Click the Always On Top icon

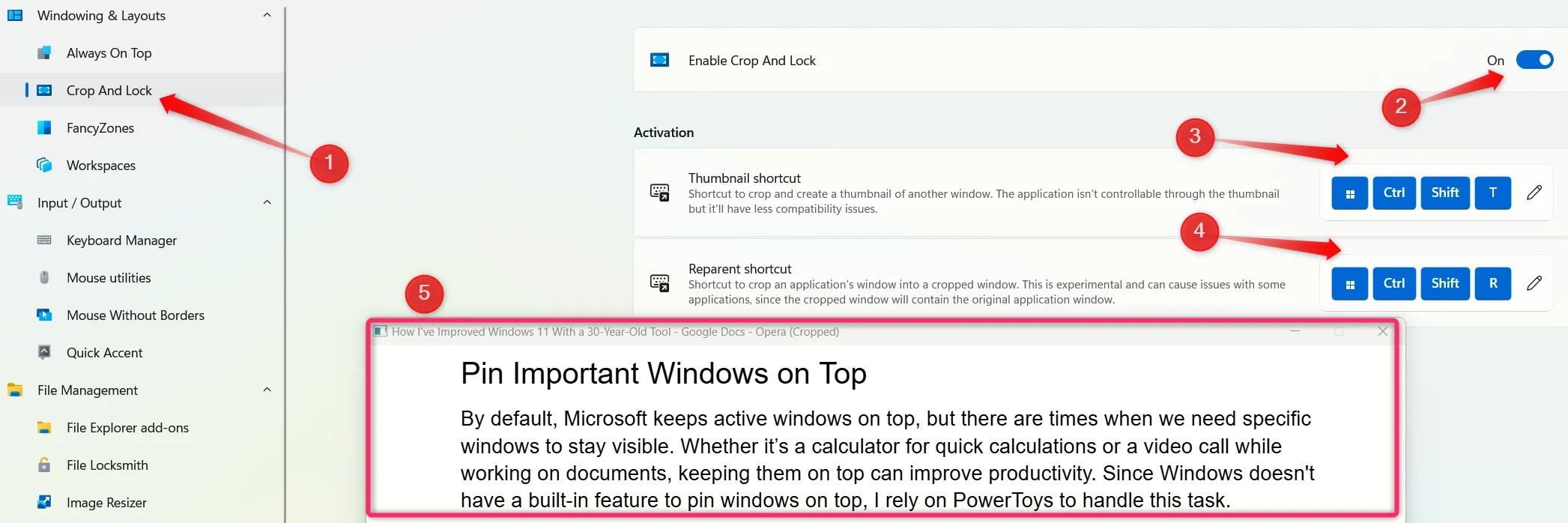pyautogui.click(x=44, y=52)
